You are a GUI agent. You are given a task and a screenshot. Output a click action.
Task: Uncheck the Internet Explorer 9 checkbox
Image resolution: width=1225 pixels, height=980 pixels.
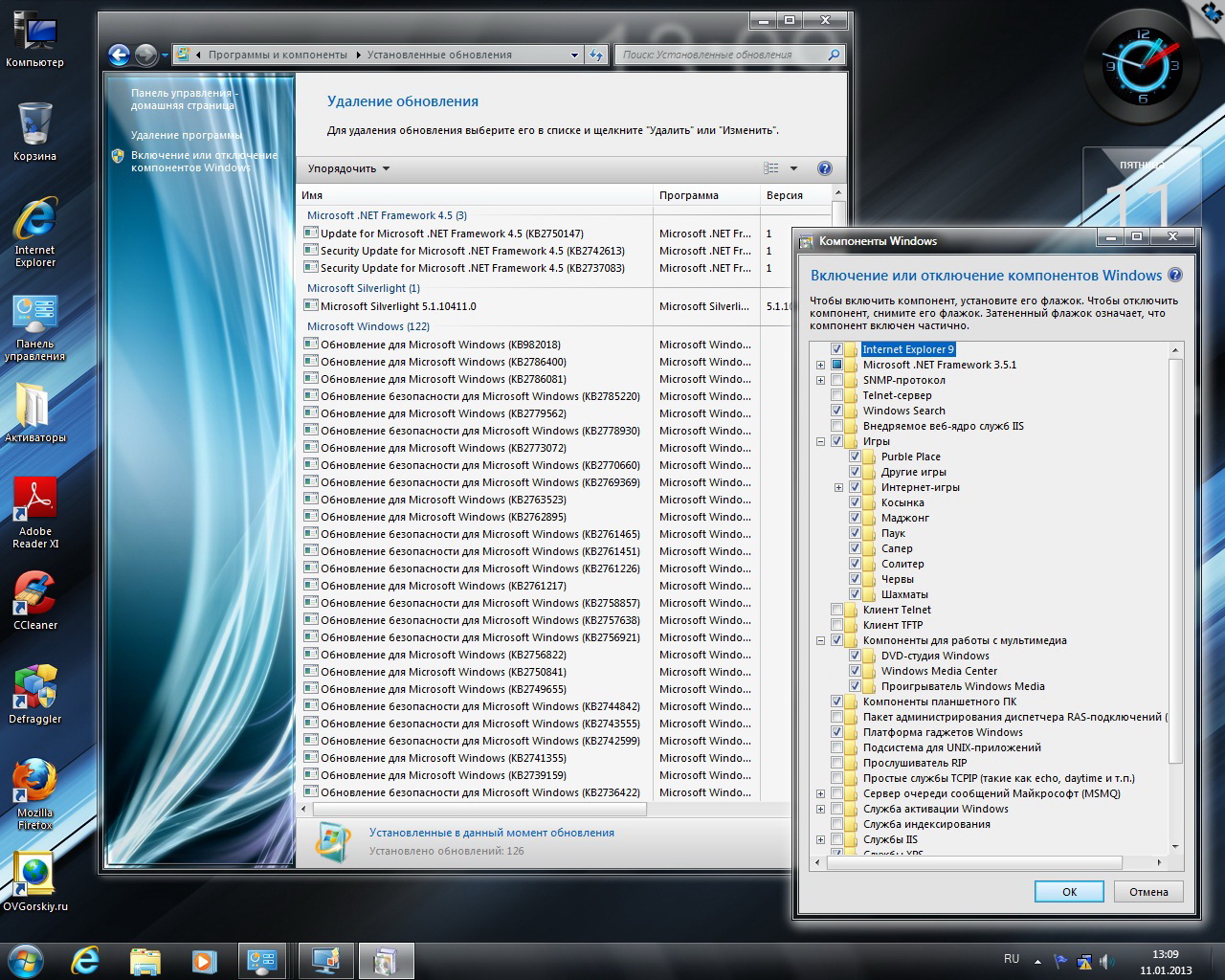(x=837, y=349)
